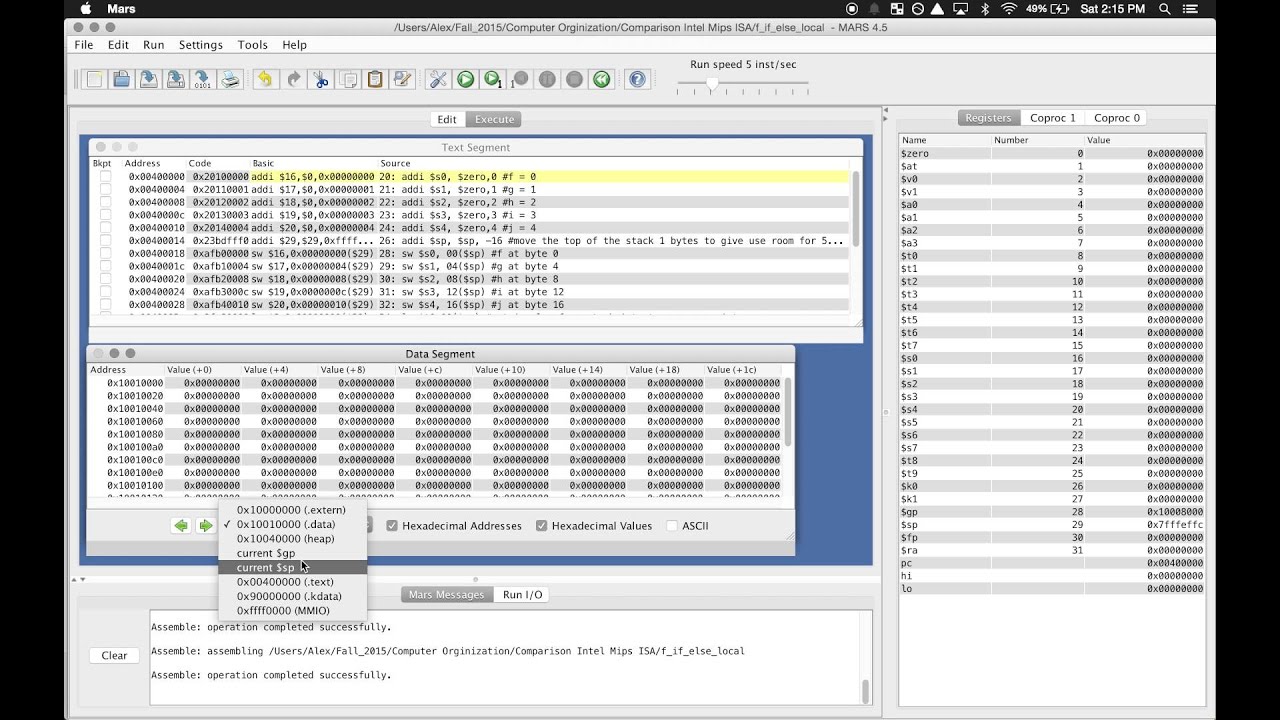Image resolution: width=1280 pixels, height=720 pixels.
Task: Switch to the Coproc 1 tab
Action: [1053, 118]
